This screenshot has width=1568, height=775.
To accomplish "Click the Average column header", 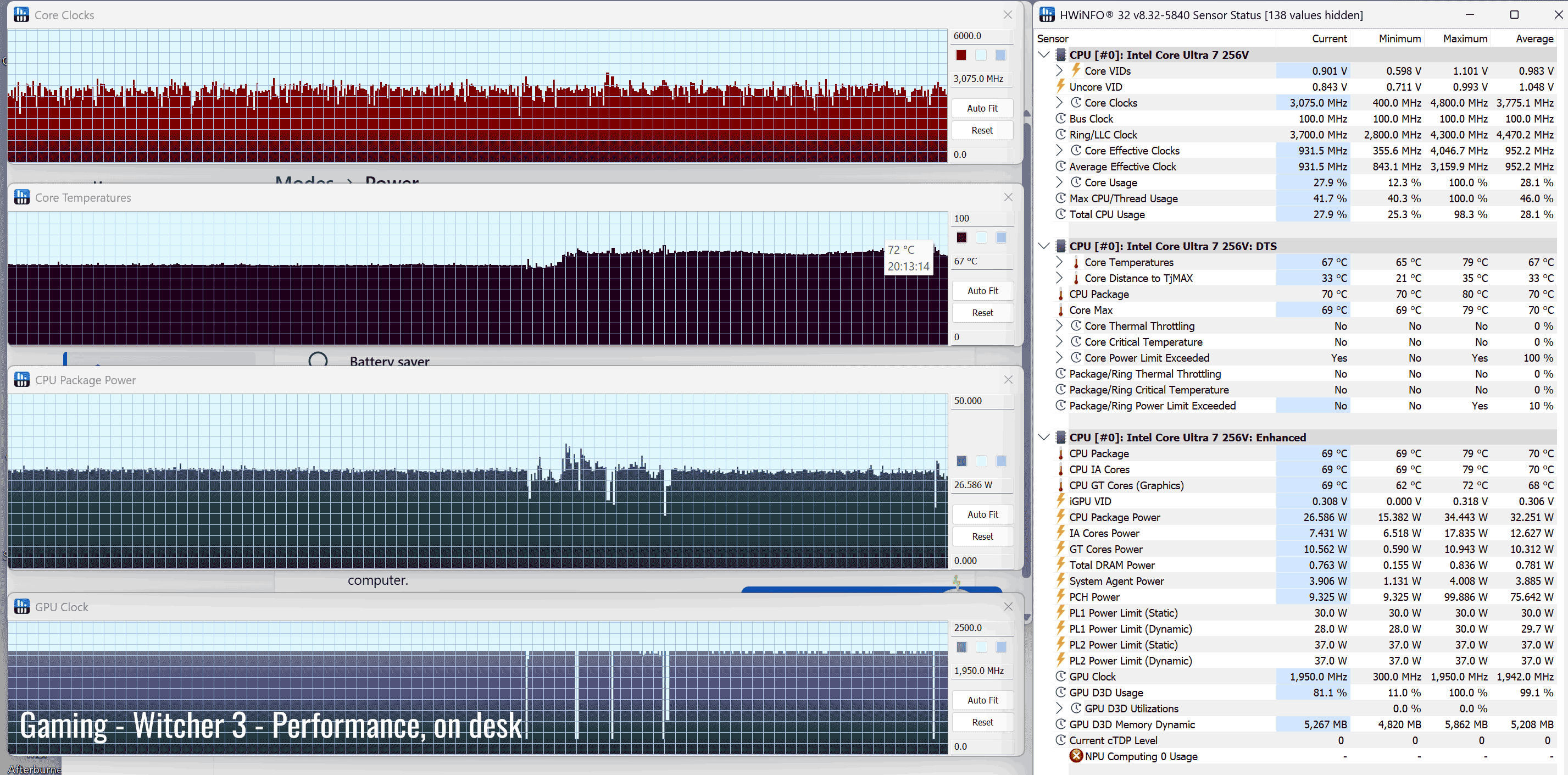I will coord(1534,38).
